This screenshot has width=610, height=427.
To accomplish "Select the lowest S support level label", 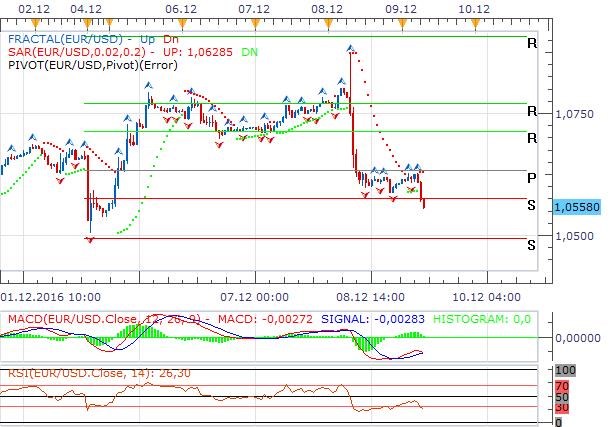I will pyautogui.click(x=531, y=244).
